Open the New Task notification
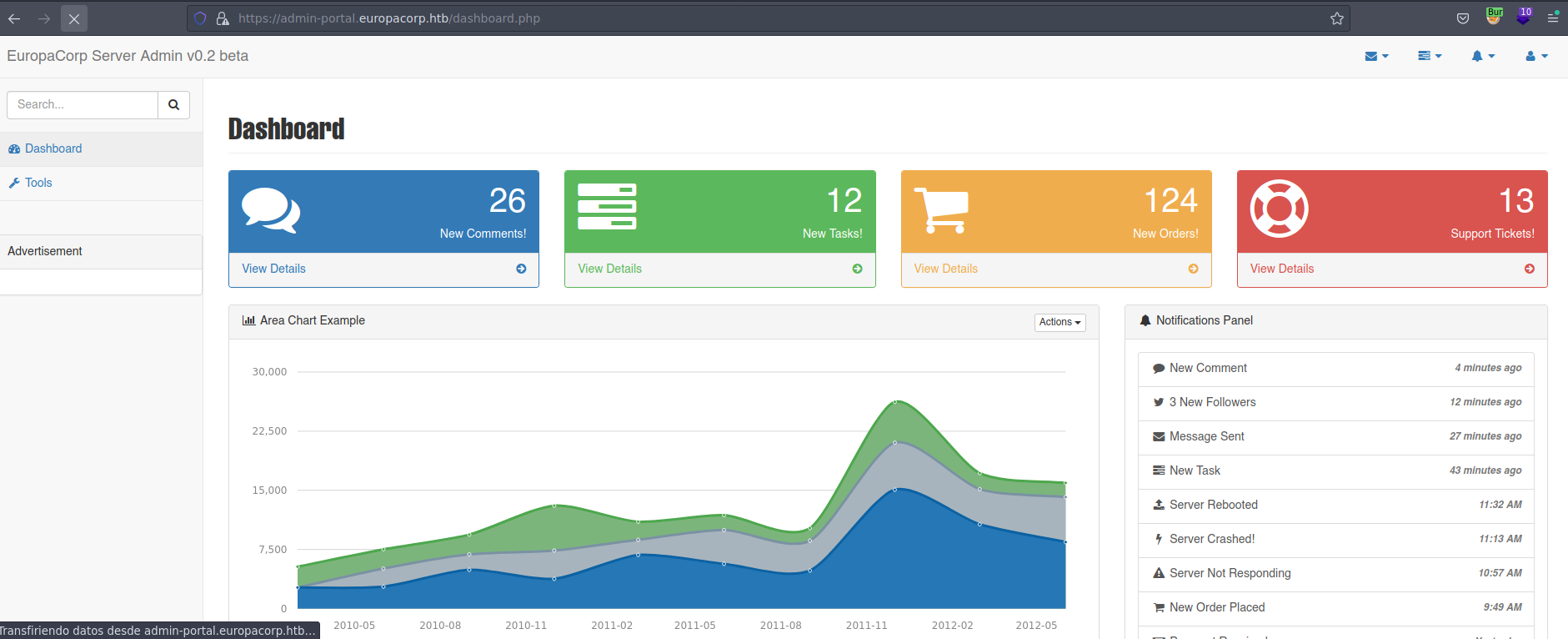Image resolution: width=1568 pixels, height=639 pixels. tap(1337, 470)
